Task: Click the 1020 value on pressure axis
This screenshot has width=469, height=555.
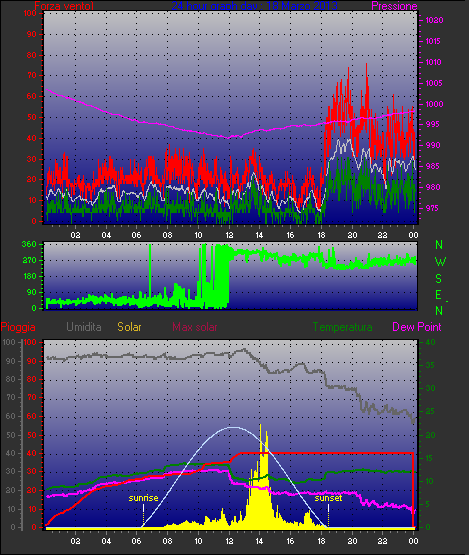Action: [x=434, y=20]
